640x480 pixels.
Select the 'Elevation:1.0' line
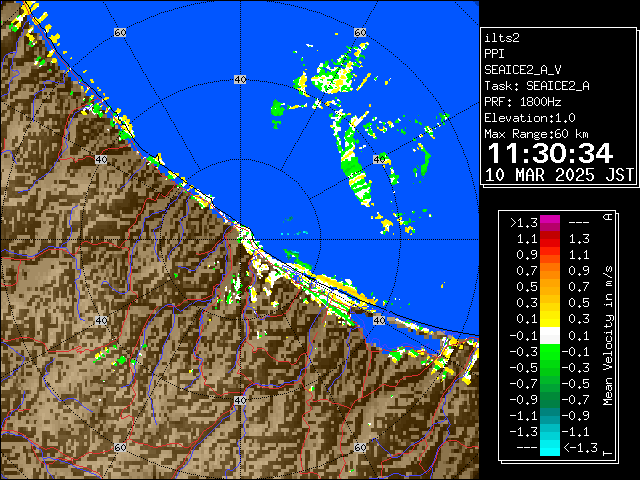[530, 118]
